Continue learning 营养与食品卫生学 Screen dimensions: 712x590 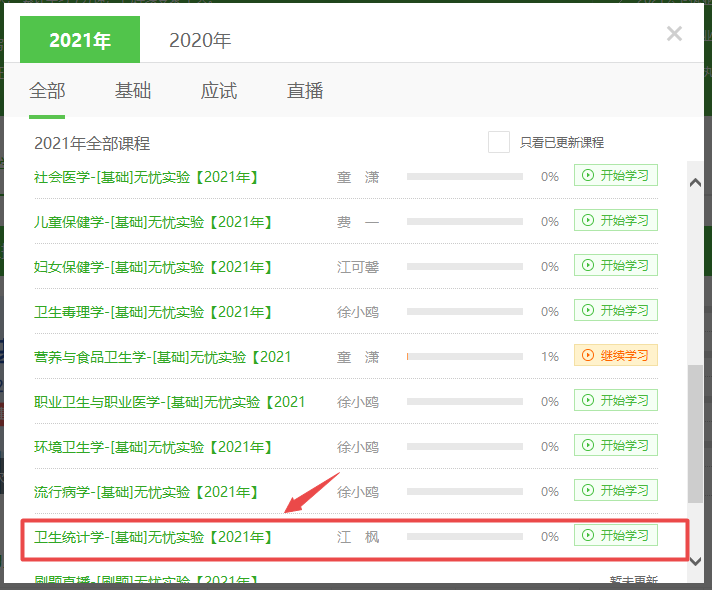615,356
